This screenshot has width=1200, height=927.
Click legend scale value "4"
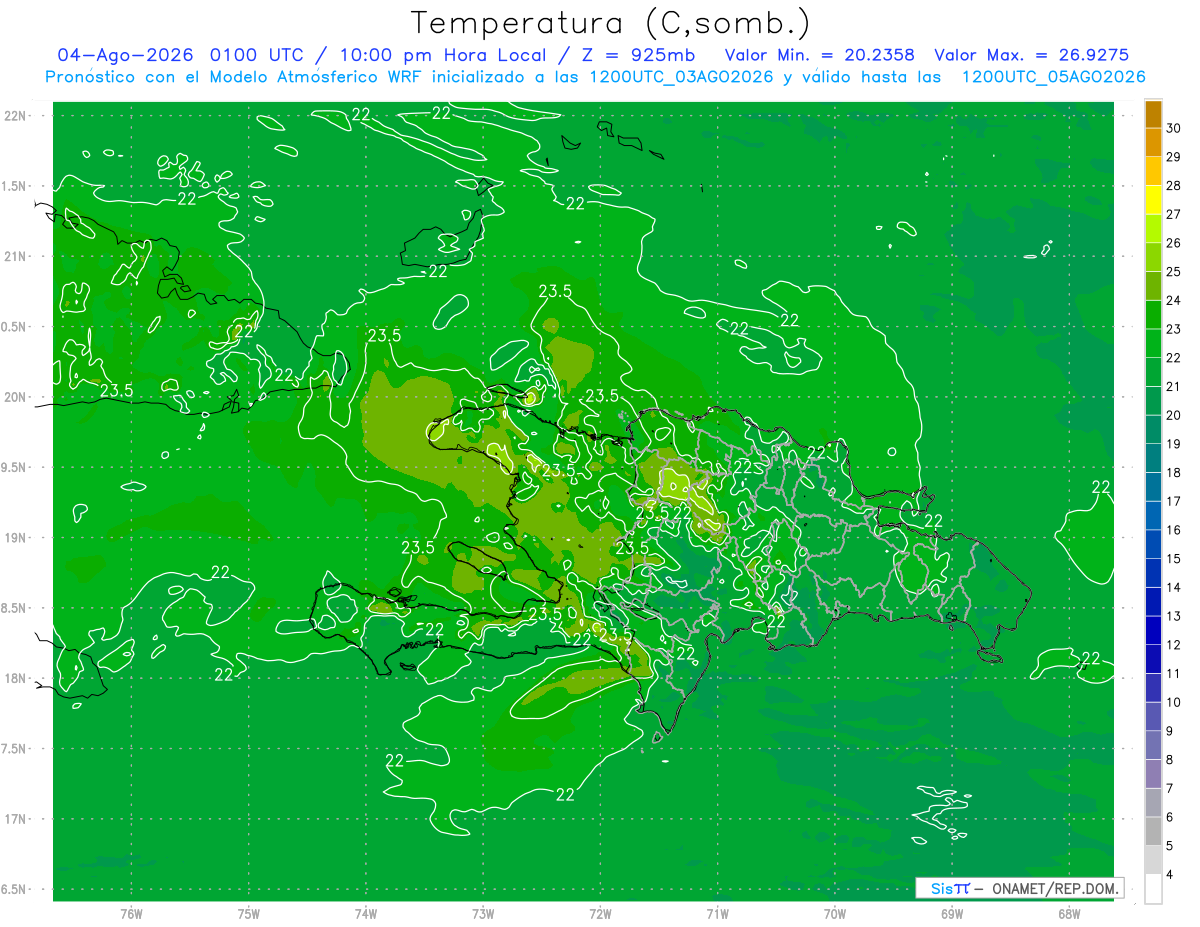1170,875
